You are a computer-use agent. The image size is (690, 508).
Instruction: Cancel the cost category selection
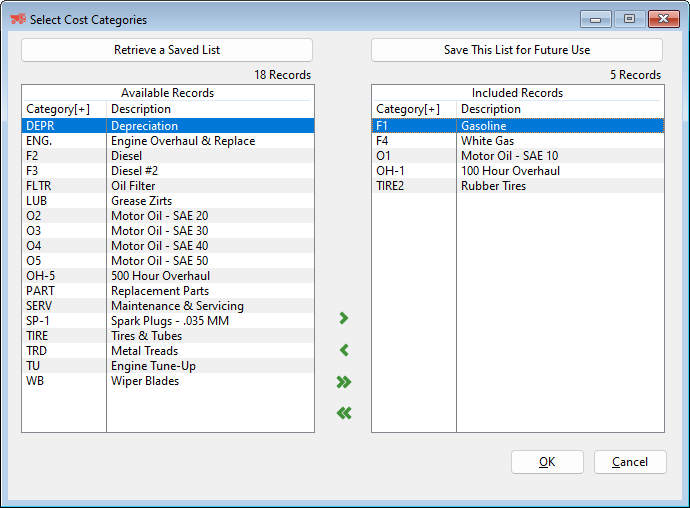pos(630,462)
